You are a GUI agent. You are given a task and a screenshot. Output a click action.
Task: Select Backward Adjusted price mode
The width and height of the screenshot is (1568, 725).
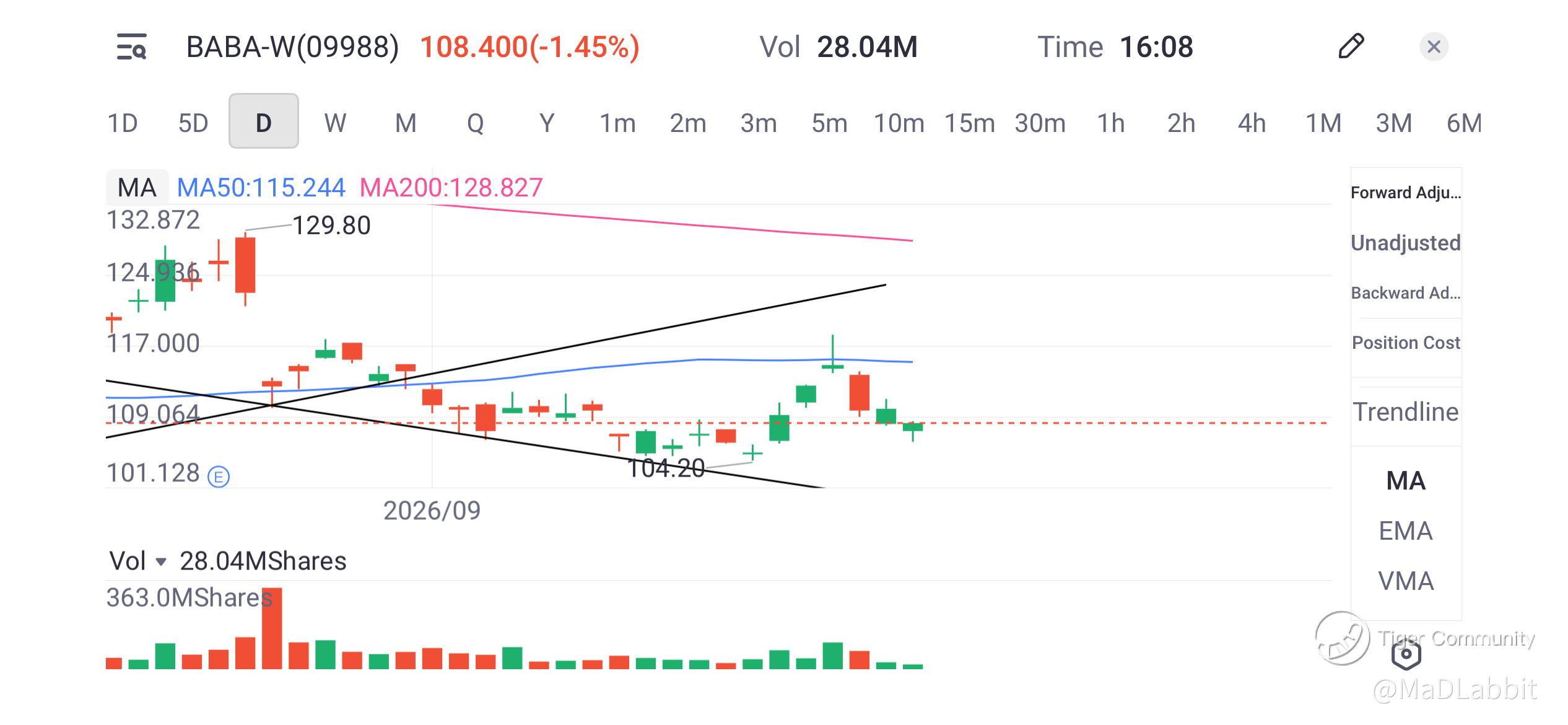click(x=1406, y=293)
